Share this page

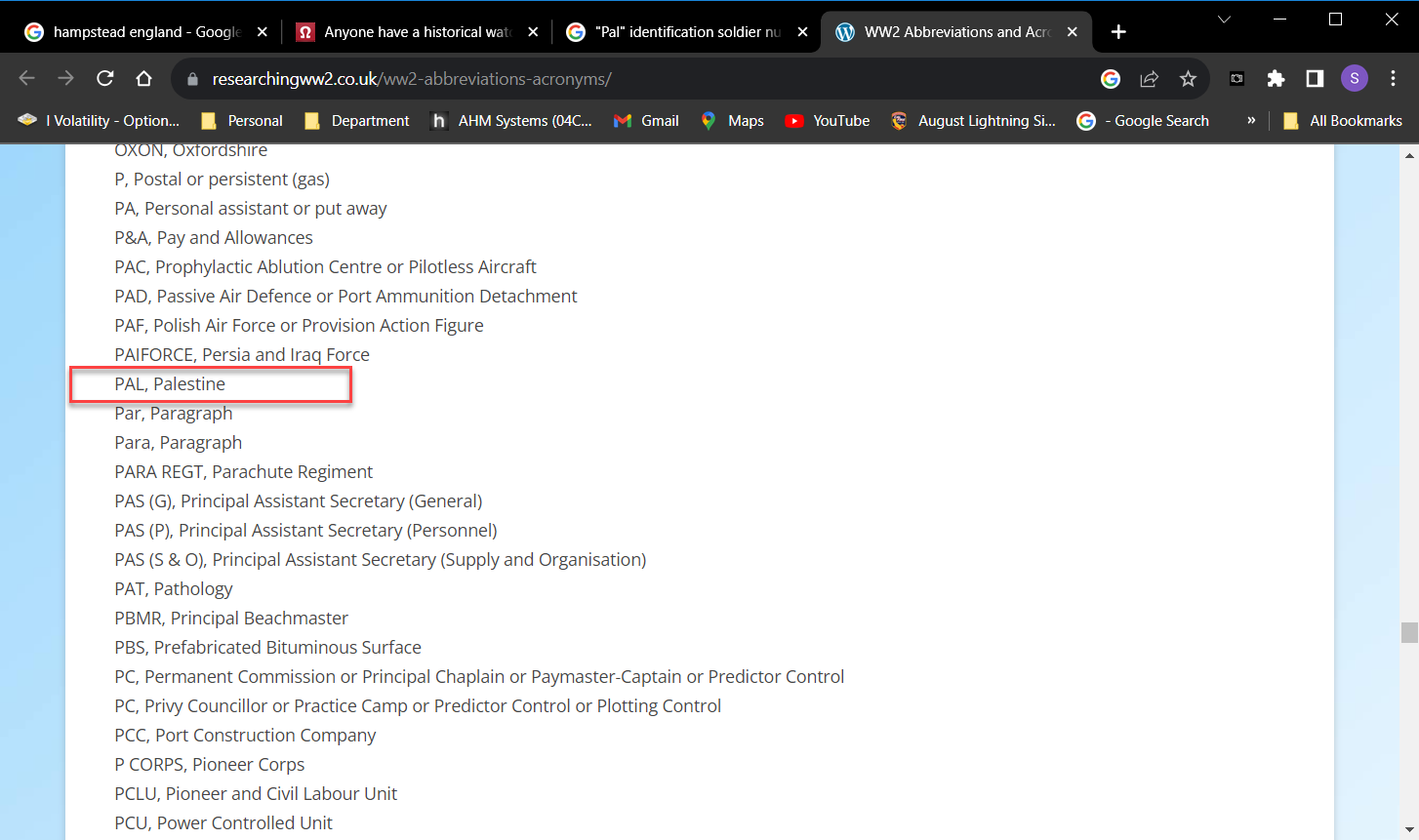tap(1149, 79)
